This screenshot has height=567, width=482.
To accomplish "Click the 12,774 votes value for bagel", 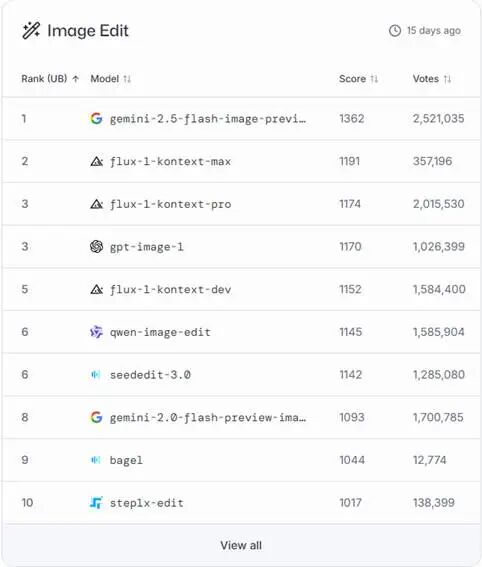I will (x=430, y=460).
